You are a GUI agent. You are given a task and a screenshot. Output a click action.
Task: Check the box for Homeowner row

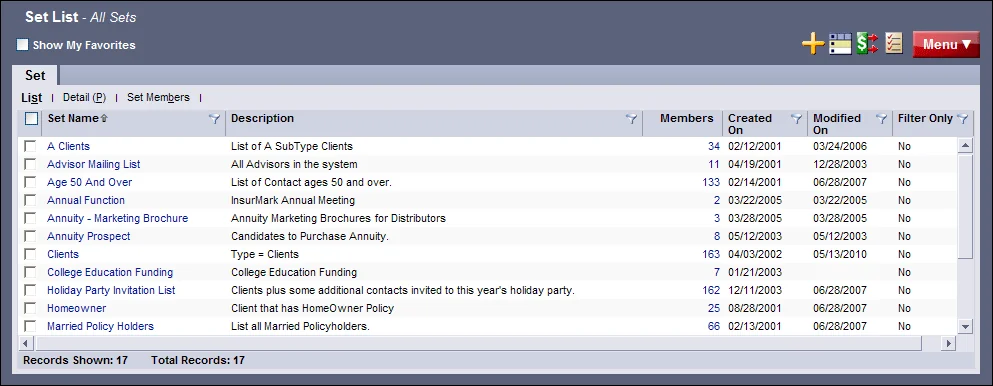point(30,309)
